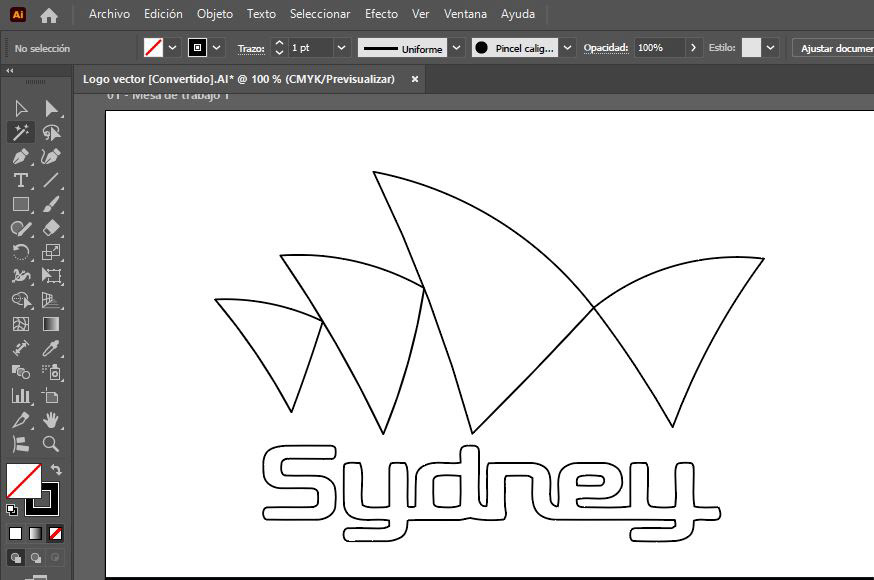Click the Ajustar documento button
Viewport: 874px width, 580px height.
coord(833,48)
